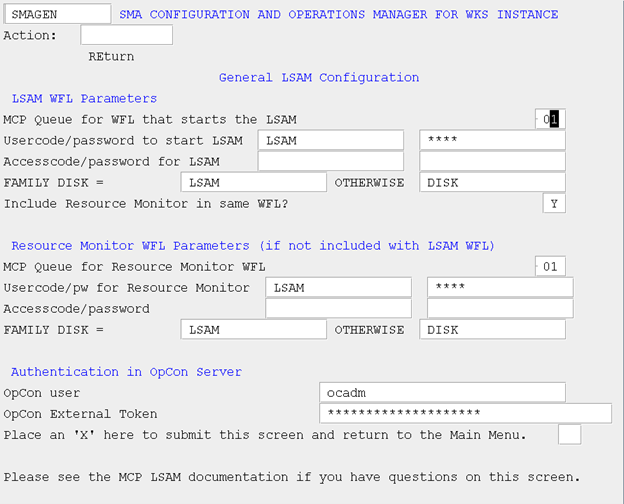Click the 'OpCon External Token' label

point(80,414)
